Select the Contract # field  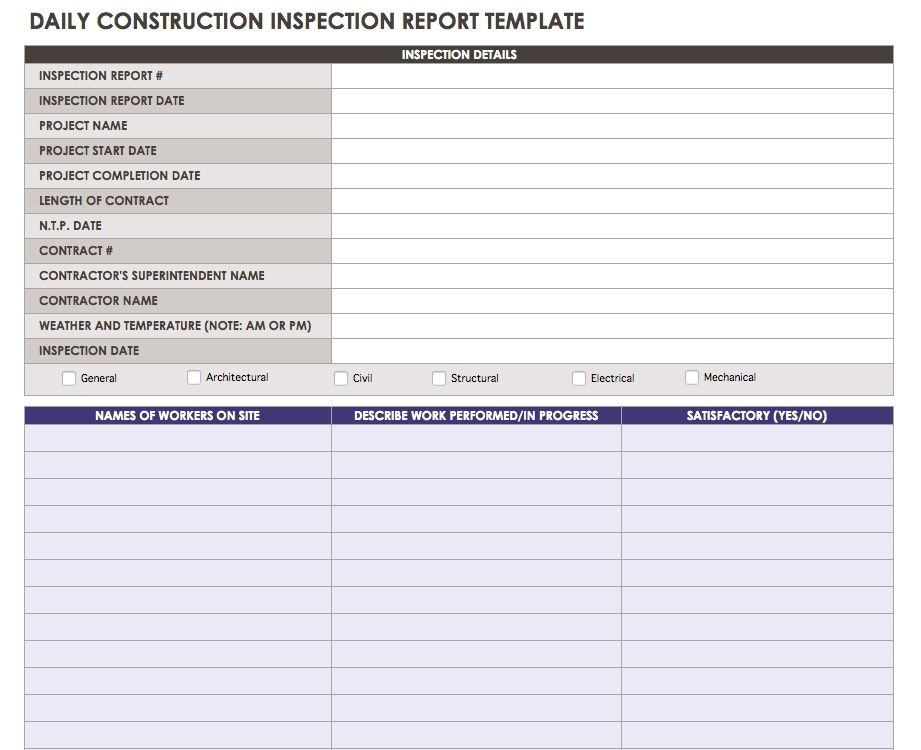click(611, 251)
